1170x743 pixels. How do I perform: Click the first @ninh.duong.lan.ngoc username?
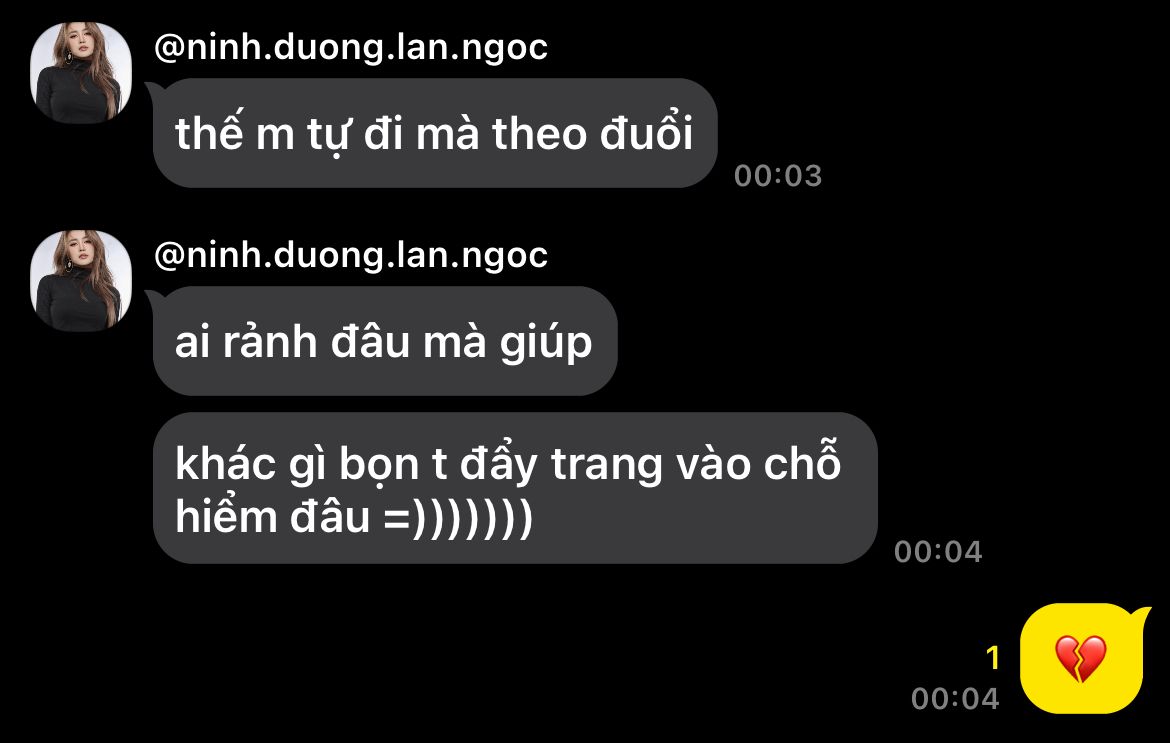tap(351, 47)
